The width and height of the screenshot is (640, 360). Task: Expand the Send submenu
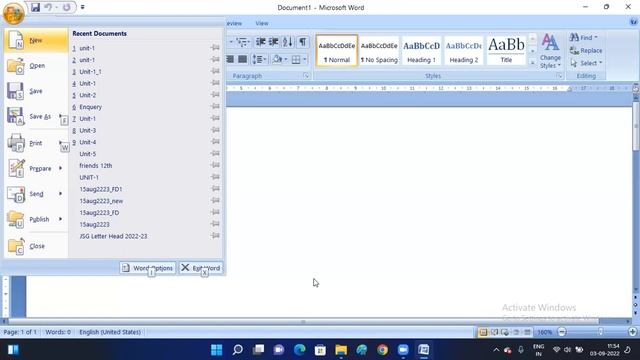60,193
